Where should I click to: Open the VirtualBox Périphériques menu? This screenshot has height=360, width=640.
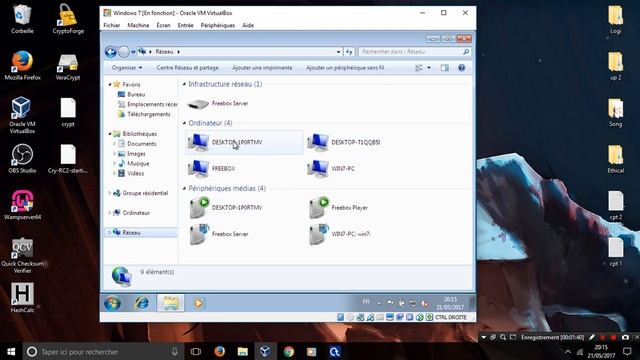(x=218, y=25)
